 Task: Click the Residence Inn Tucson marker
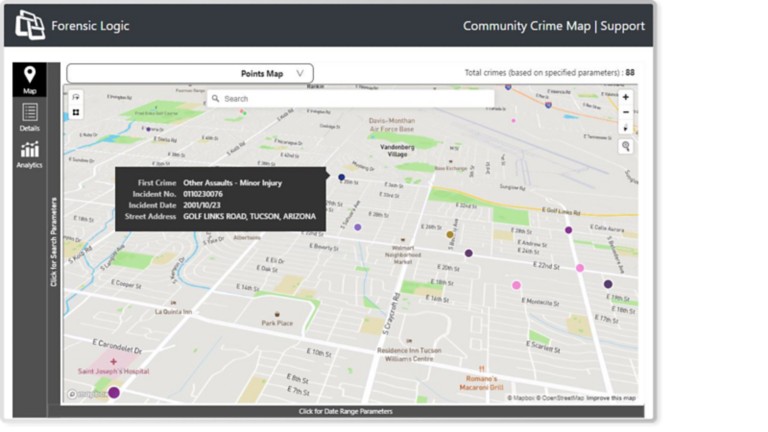click(x=409, y=341)
